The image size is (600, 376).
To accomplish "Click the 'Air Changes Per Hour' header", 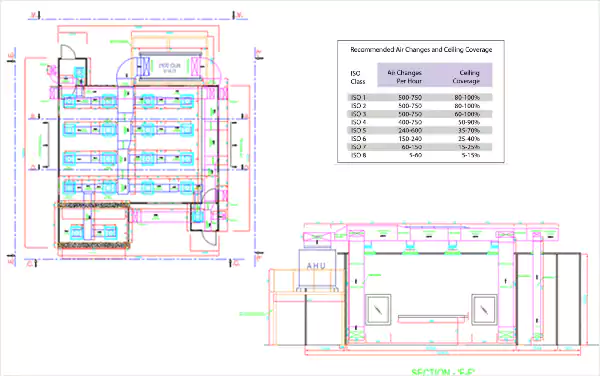I will 405,77.
